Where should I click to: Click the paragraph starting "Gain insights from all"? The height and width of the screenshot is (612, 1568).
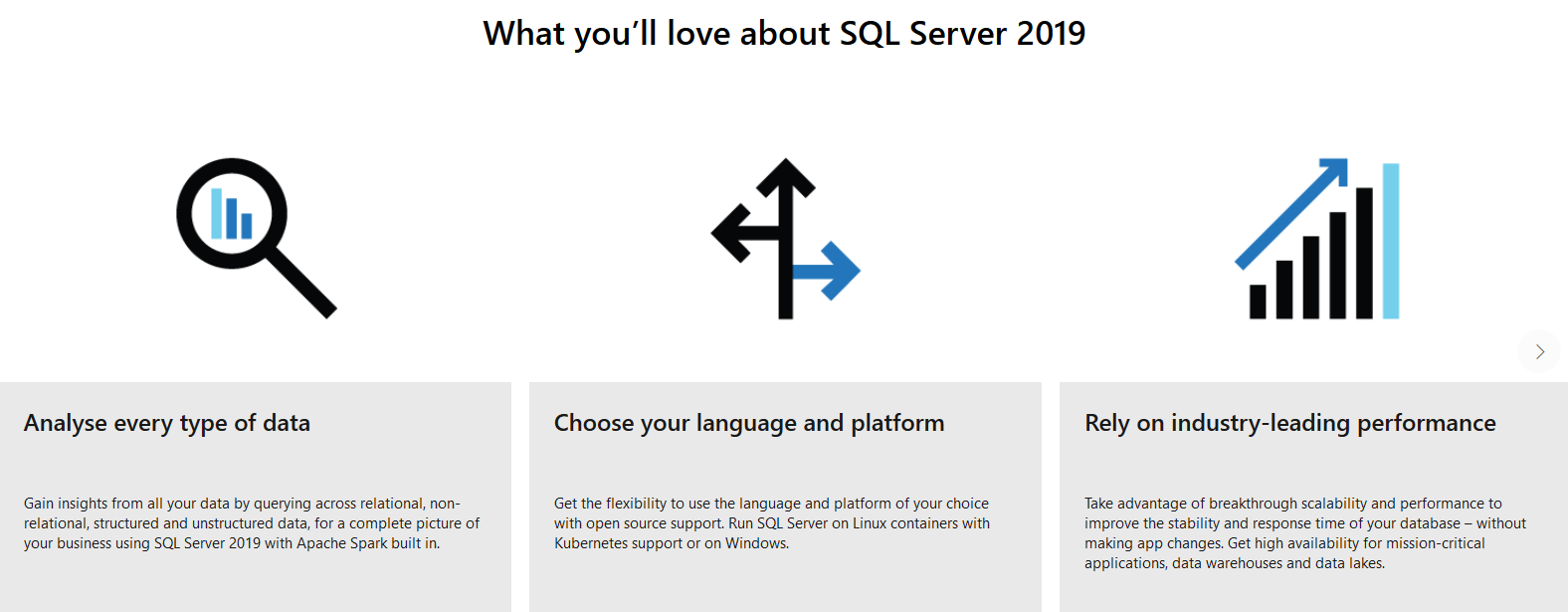[252, 523]
